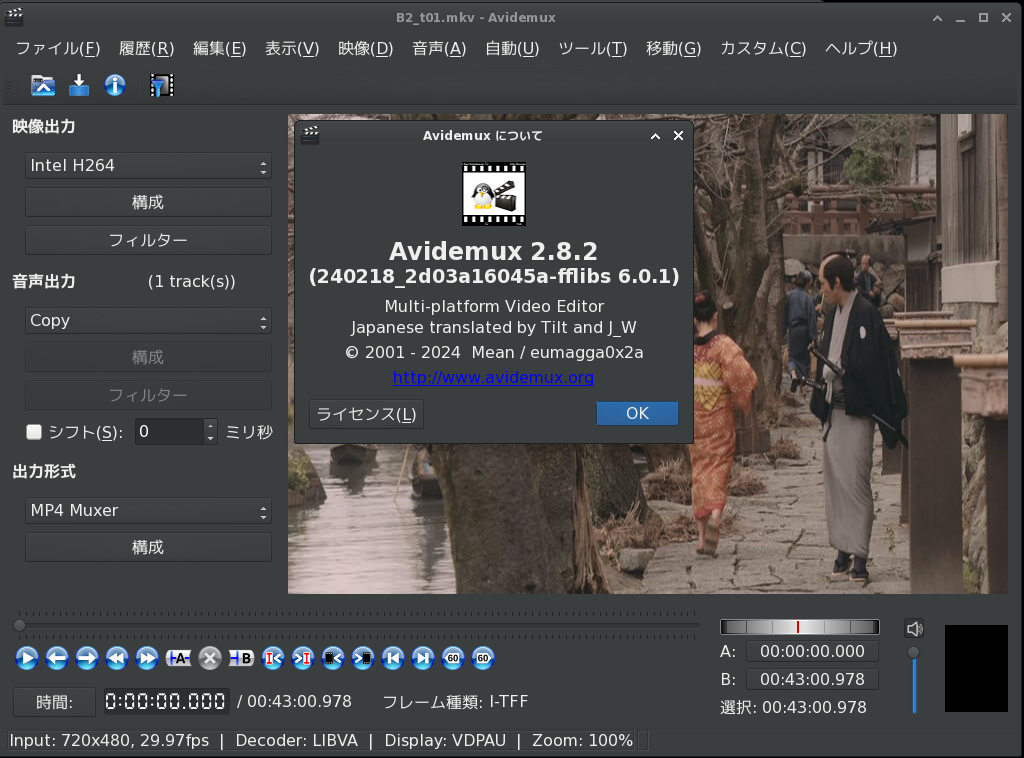Enable the シフト audio shift checkbox

[x=34, y=432]
